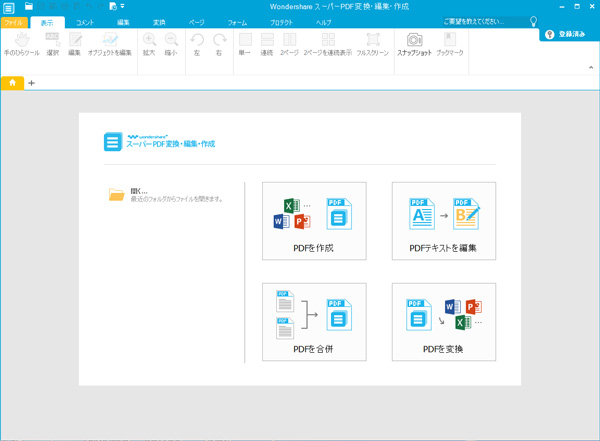Zoom out with the 縮小 magnifier
Viewport: 600px width, 441px height.
[x=171, y=45]
